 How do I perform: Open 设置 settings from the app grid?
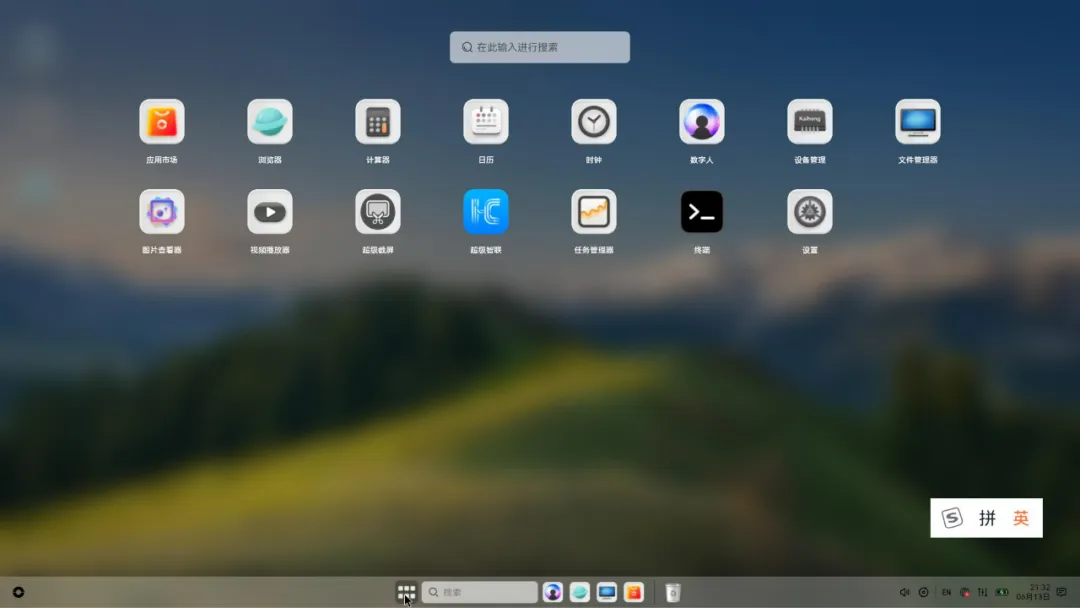(810, 212)
